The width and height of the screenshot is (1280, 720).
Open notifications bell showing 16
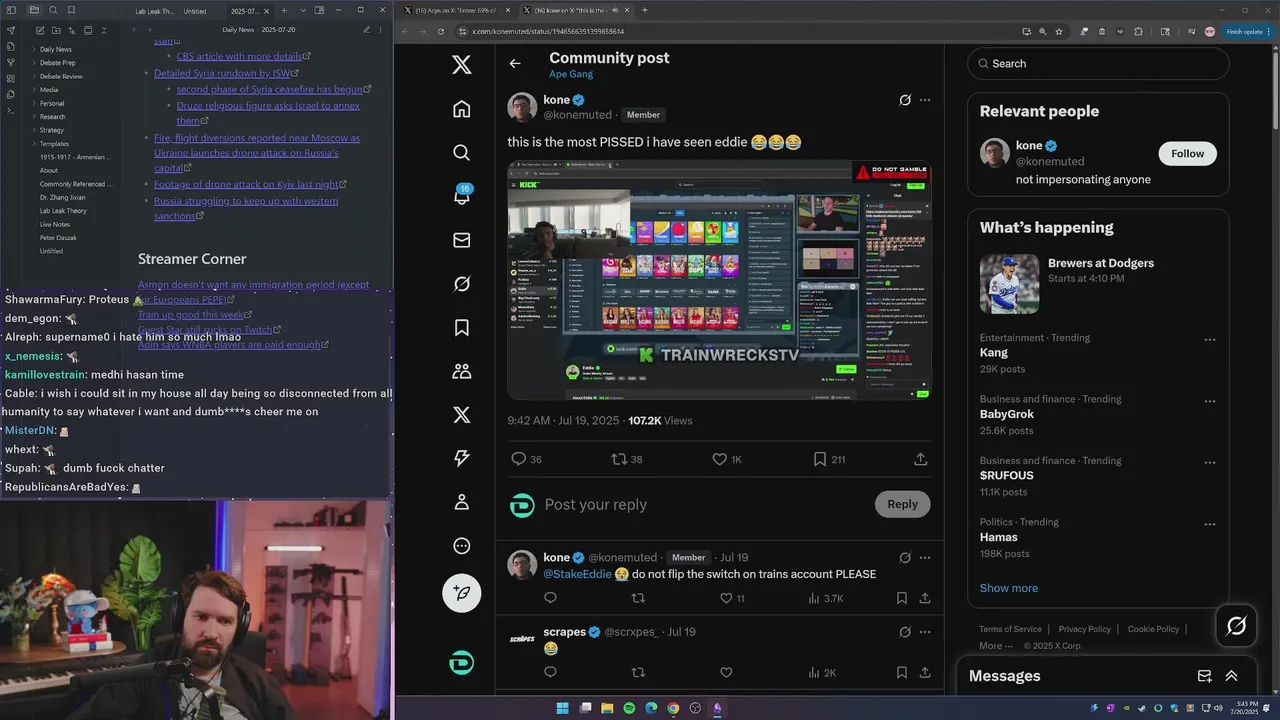tap(461, 196)
